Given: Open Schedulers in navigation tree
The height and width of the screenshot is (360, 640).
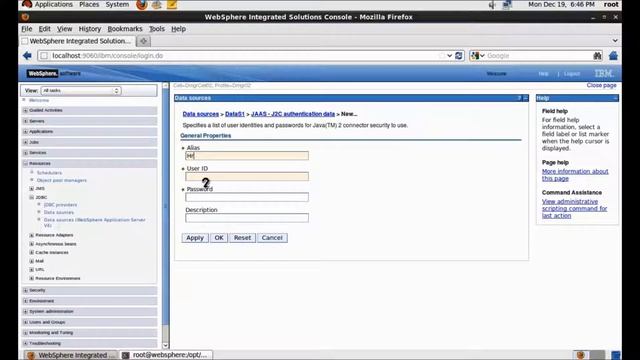Looking at the screenshot, I should coord(49,173).
